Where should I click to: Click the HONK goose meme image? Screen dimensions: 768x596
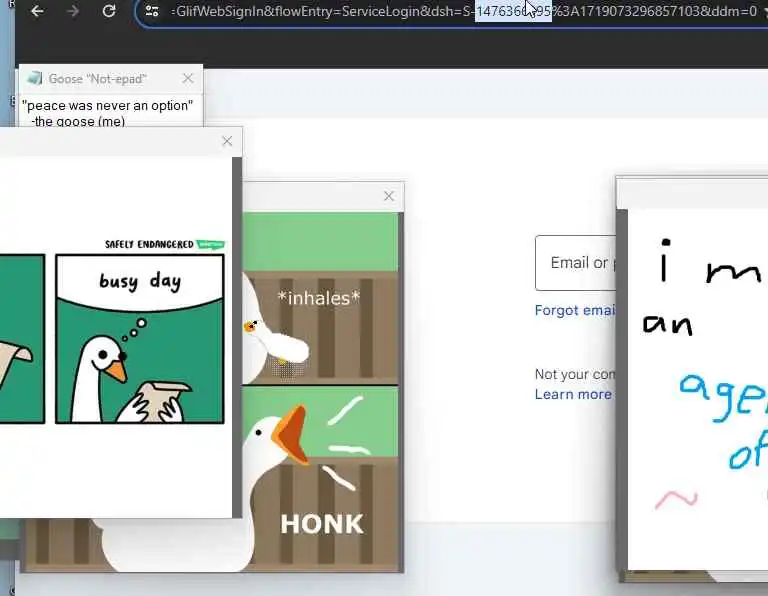coord(320,478)
